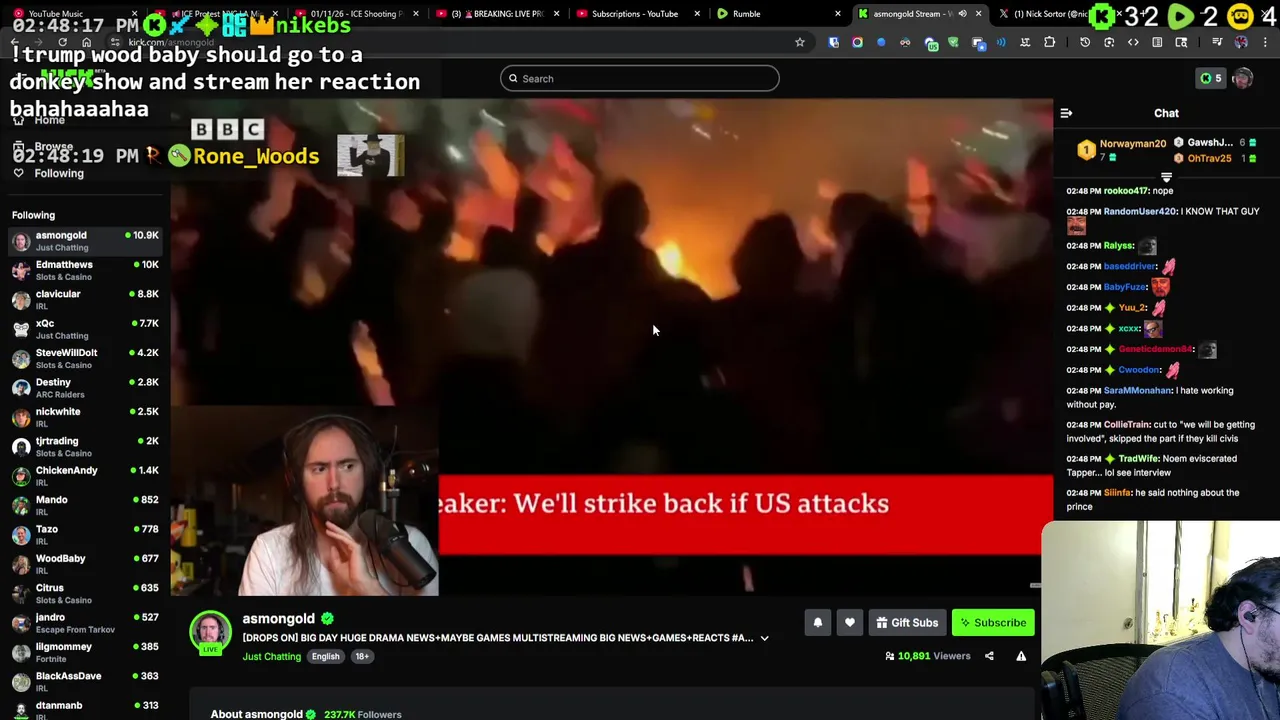Image resolution: width=1280 pixels, height=720 pixels.
Task: Click the Gift Subs button
Action: pyautogui.click(x=907, y=623)
